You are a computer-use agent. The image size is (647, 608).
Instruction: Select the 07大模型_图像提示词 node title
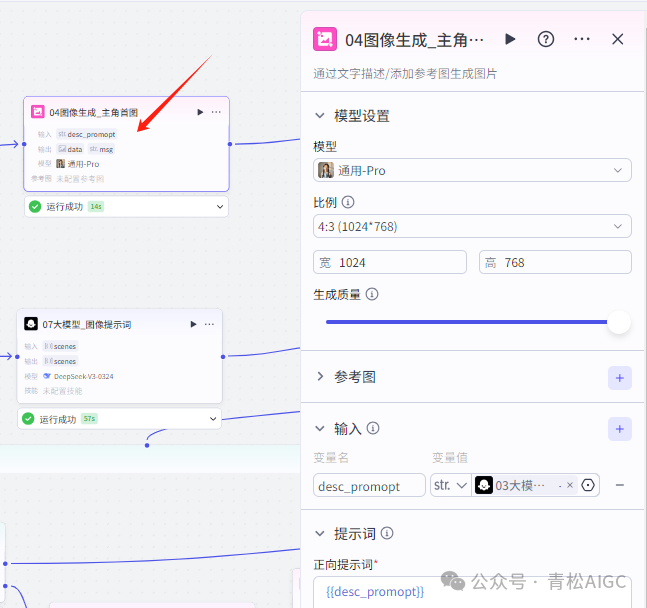(87, 324)
